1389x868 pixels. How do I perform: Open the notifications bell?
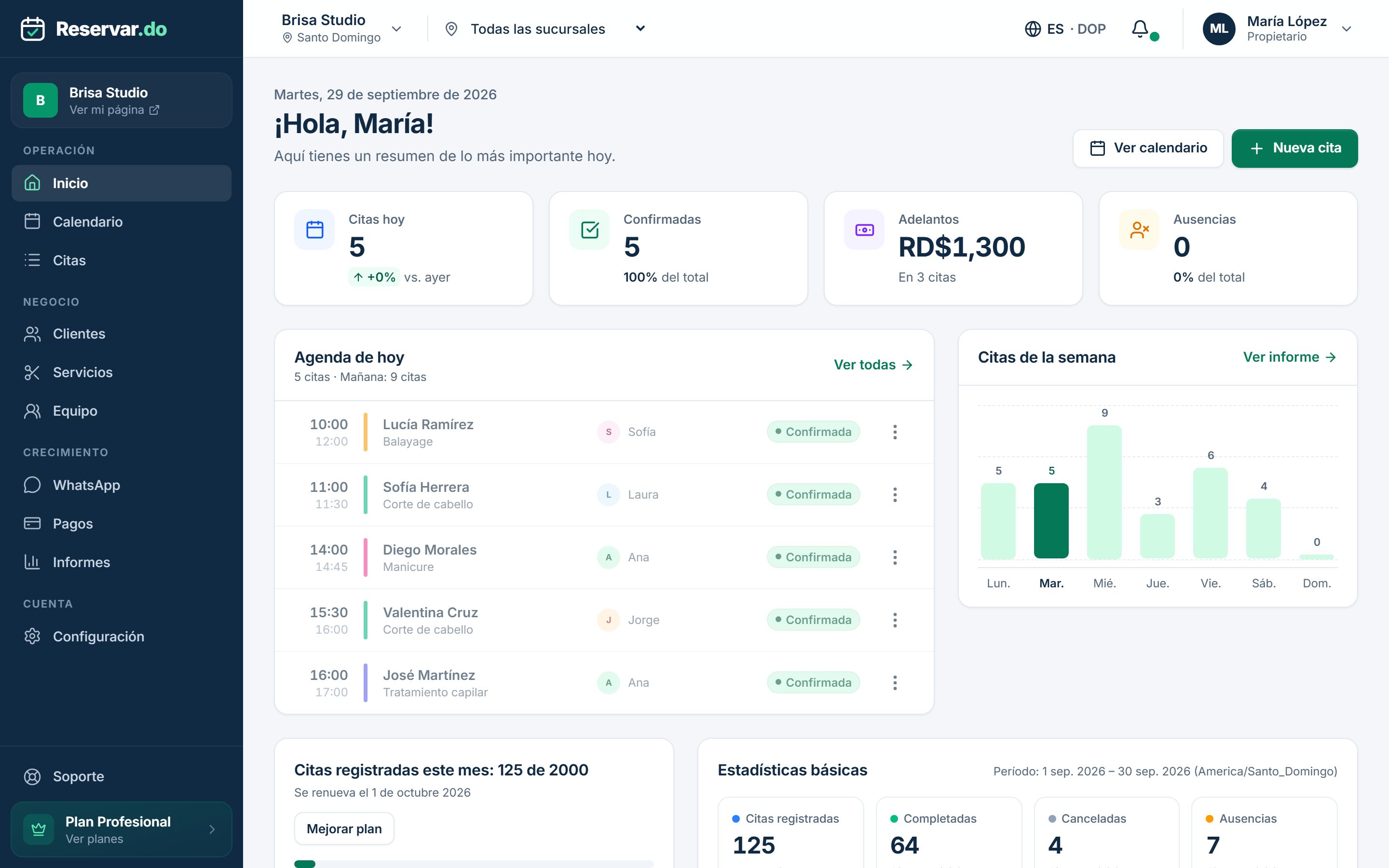(1140, 29)
